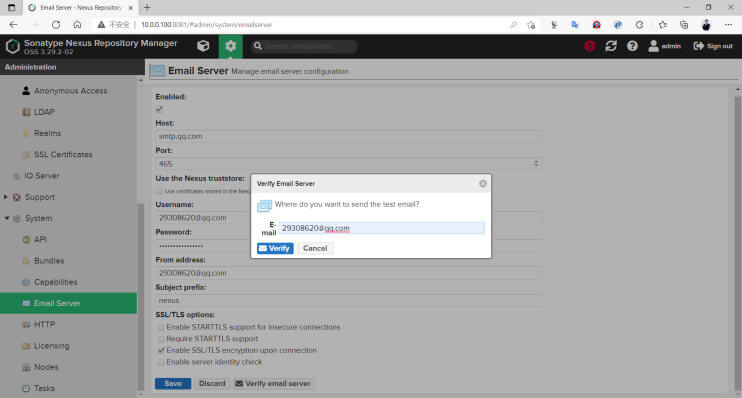Viewport: 742px width, 398px height.
Task: Click the translate extension icon
Action: pos(575,25)
